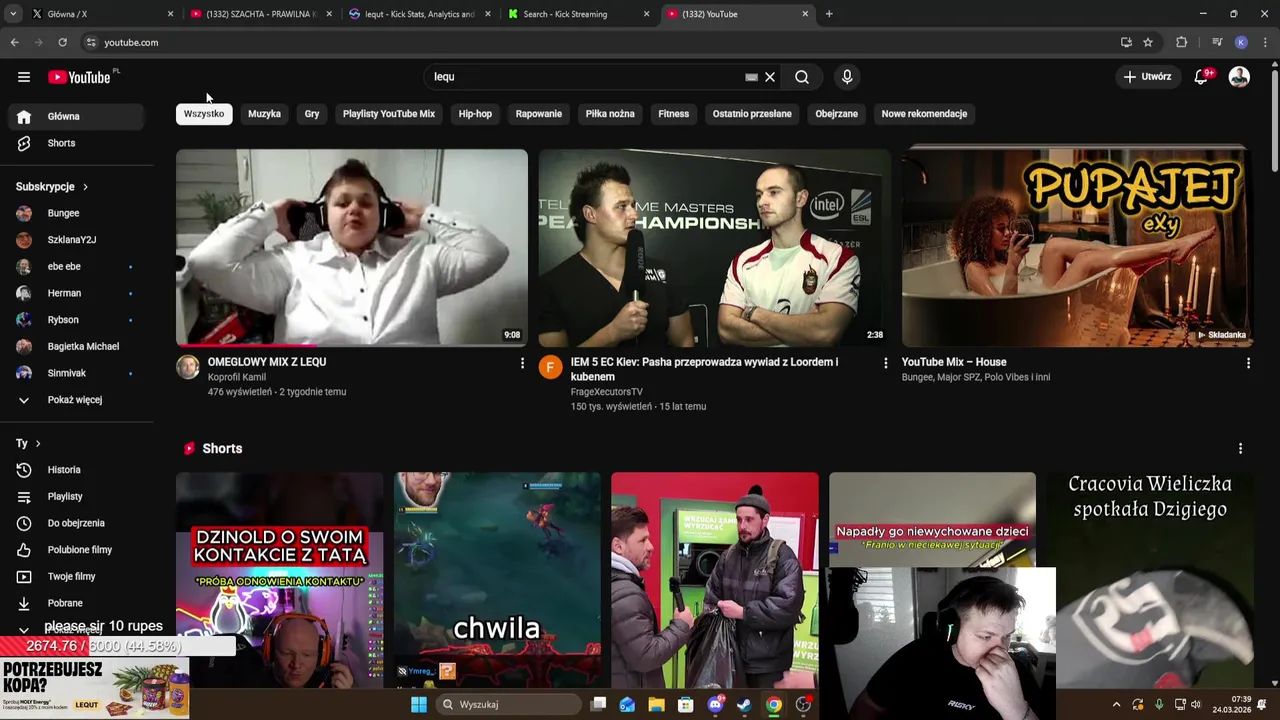Screen dimensions: 1280x720
Task: Click the YouTube logo
Action: pyautogui.click(x=79, y=77)
